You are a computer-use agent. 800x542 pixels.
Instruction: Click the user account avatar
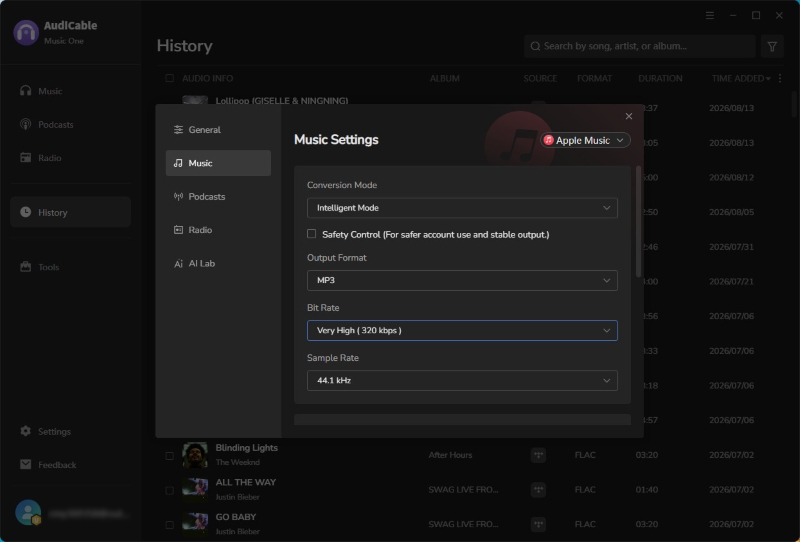28,512
